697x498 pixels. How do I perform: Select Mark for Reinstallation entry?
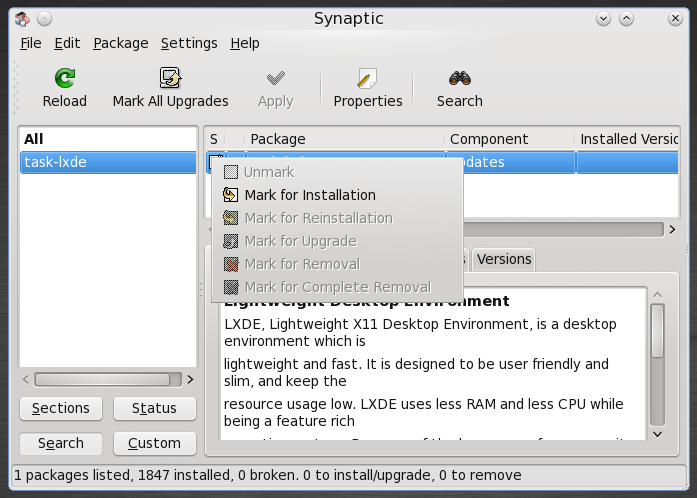tap(337, 218)
